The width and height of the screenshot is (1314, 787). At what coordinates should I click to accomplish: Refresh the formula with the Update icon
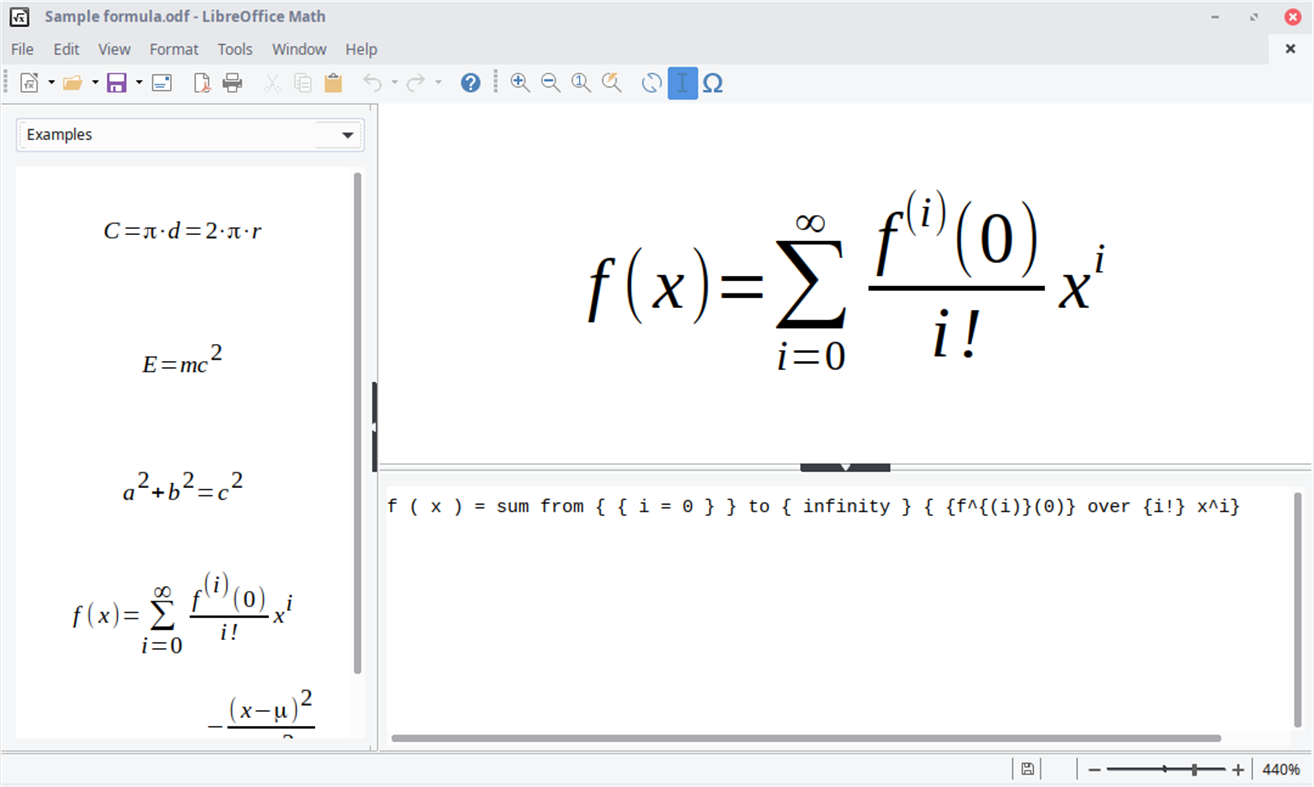coord(651,83)
